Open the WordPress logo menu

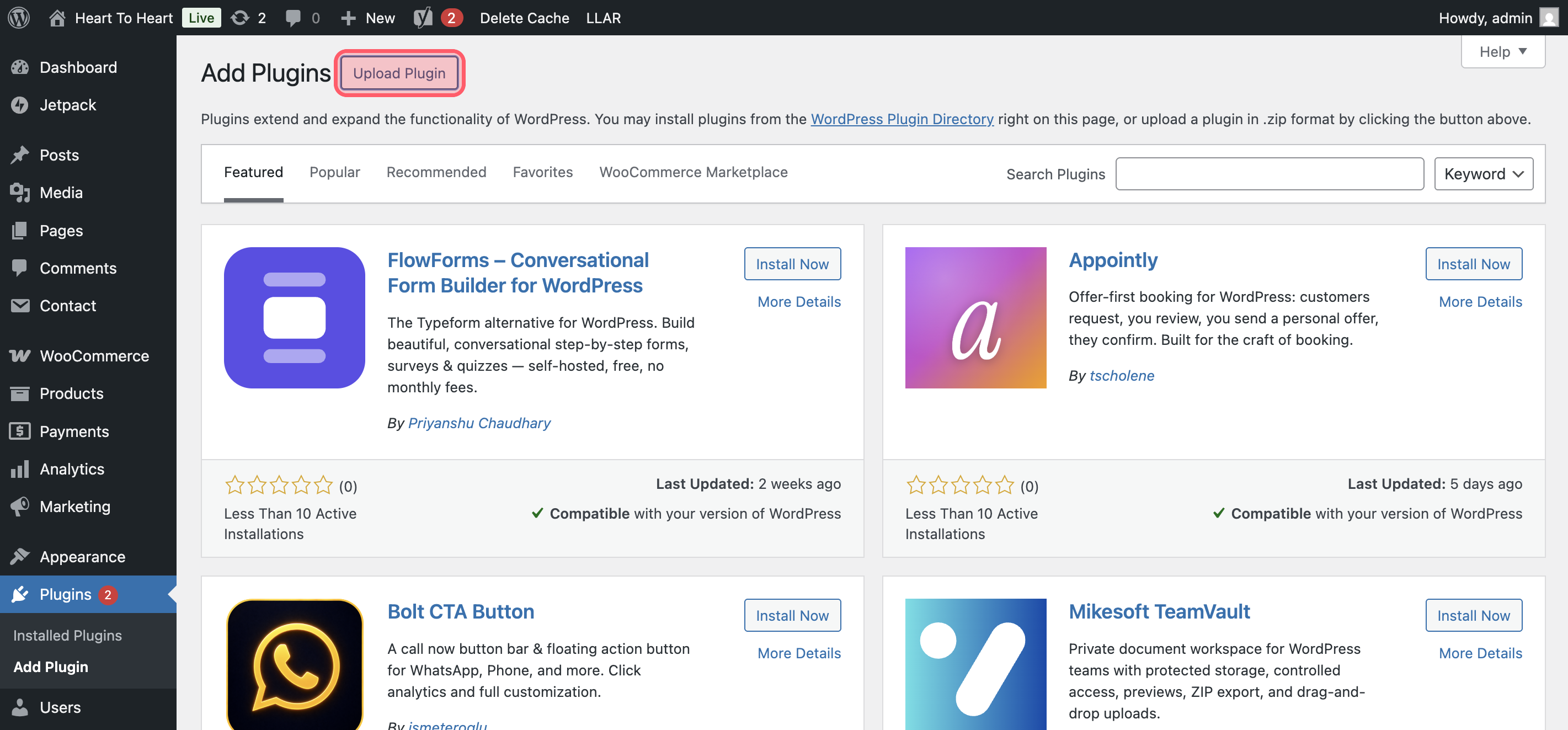[19, 18]
